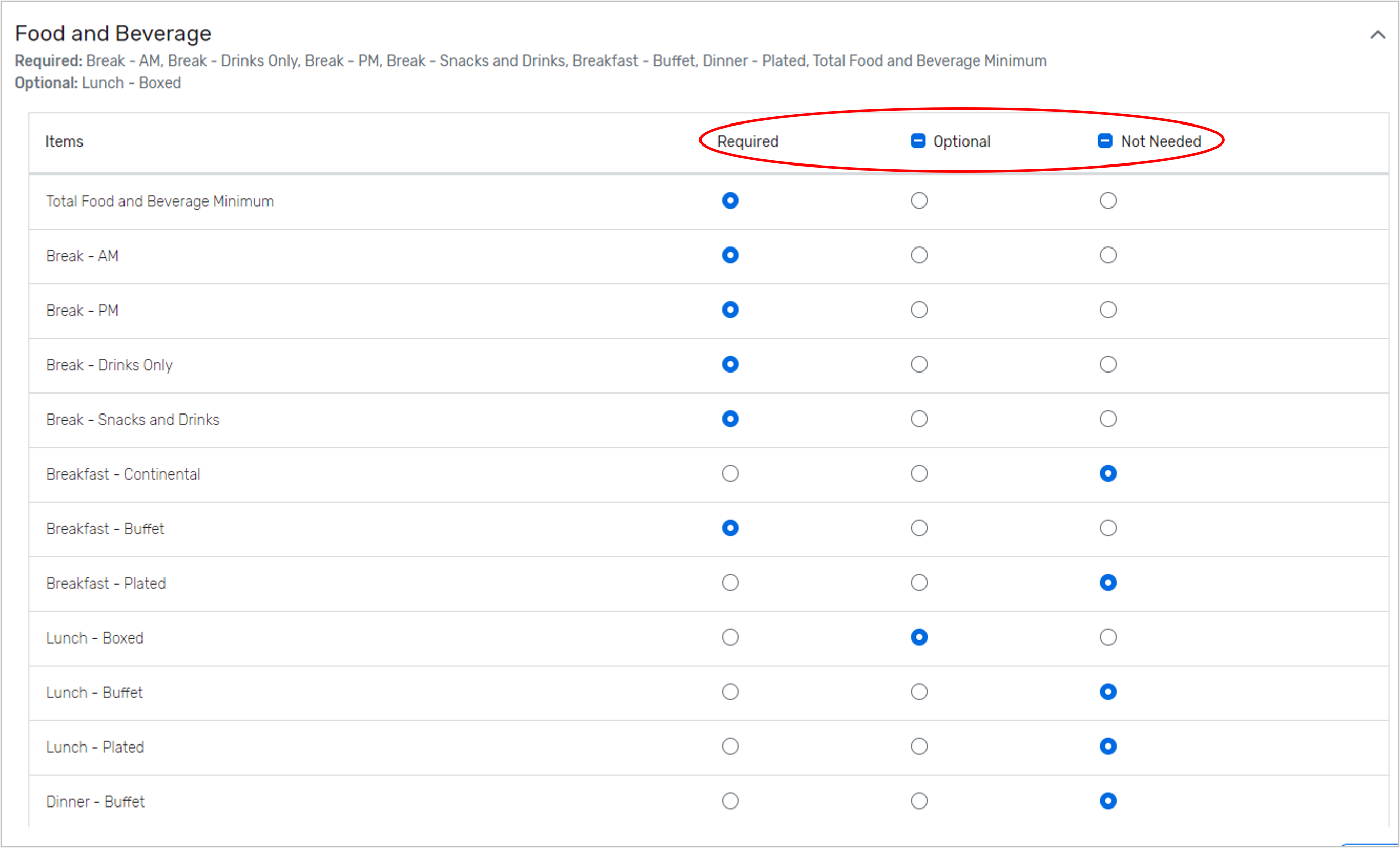Screen dimensions: 1400x848
Task: Set Break - Snacks and Drinks to Optional
Action: (x=919, y=419)
